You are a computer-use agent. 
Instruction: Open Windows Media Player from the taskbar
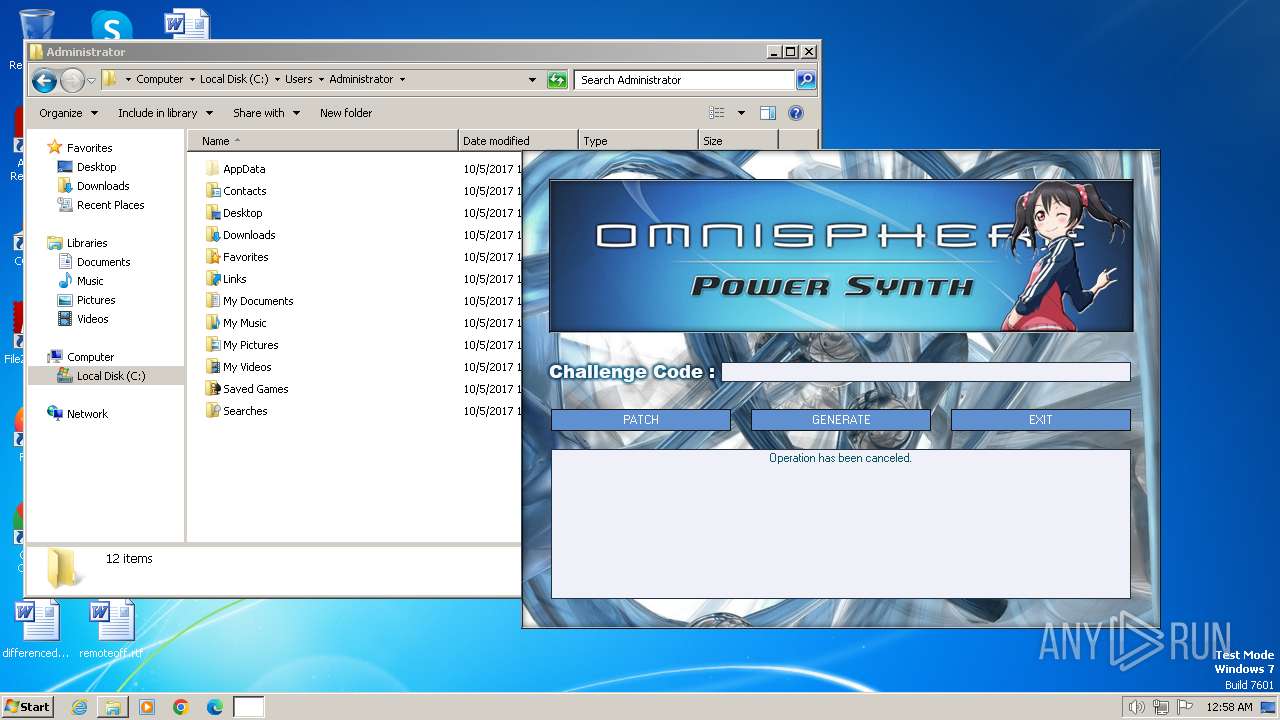click(147, 707)
